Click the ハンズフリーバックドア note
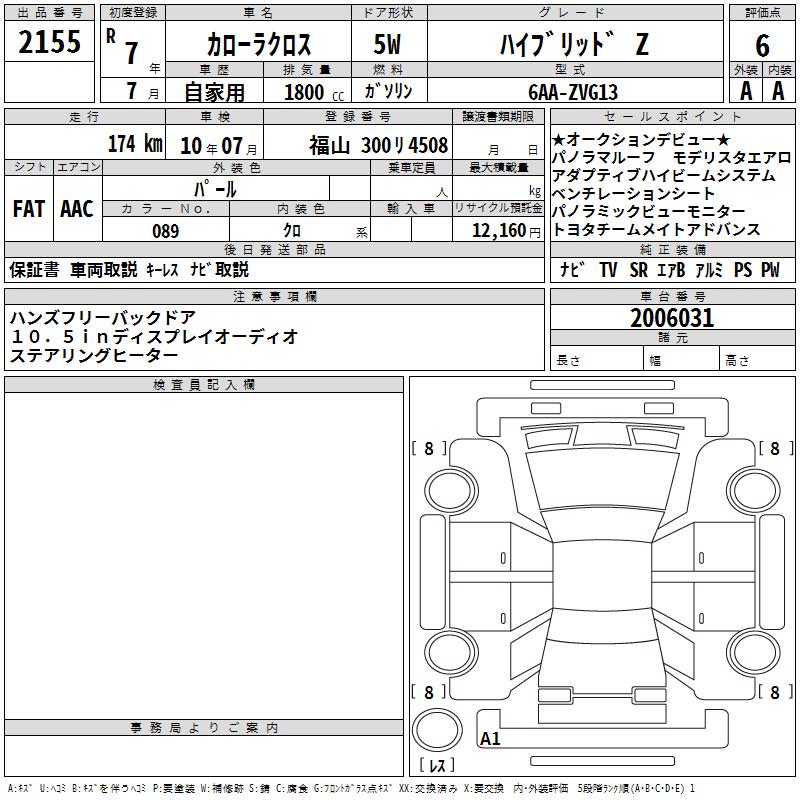The height and width of the screenshot is (800, 800). (103, 317)
